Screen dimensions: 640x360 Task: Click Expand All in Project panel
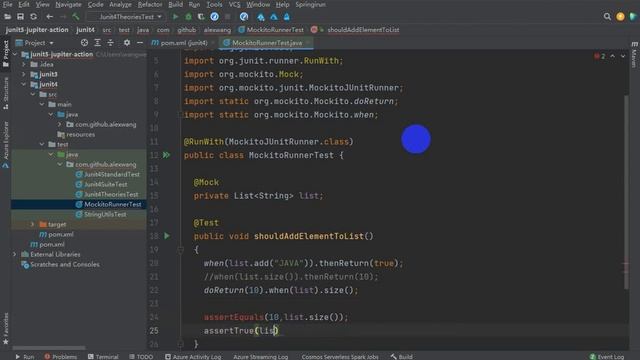tap(97, 42)
